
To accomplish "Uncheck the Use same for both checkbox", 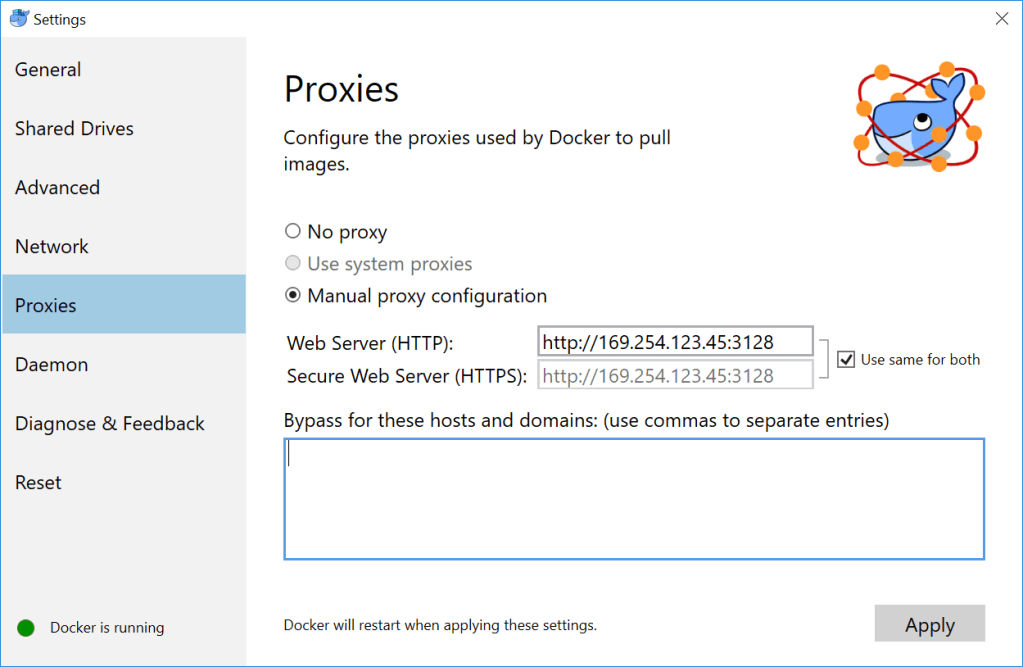I will click(x=848, y=359).
